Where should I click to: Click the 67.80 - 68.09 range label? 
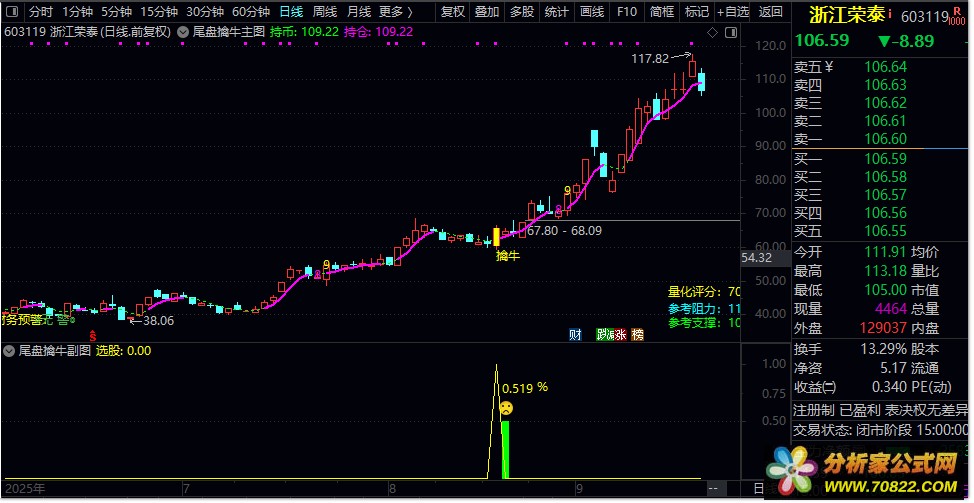tap(564, 231)
